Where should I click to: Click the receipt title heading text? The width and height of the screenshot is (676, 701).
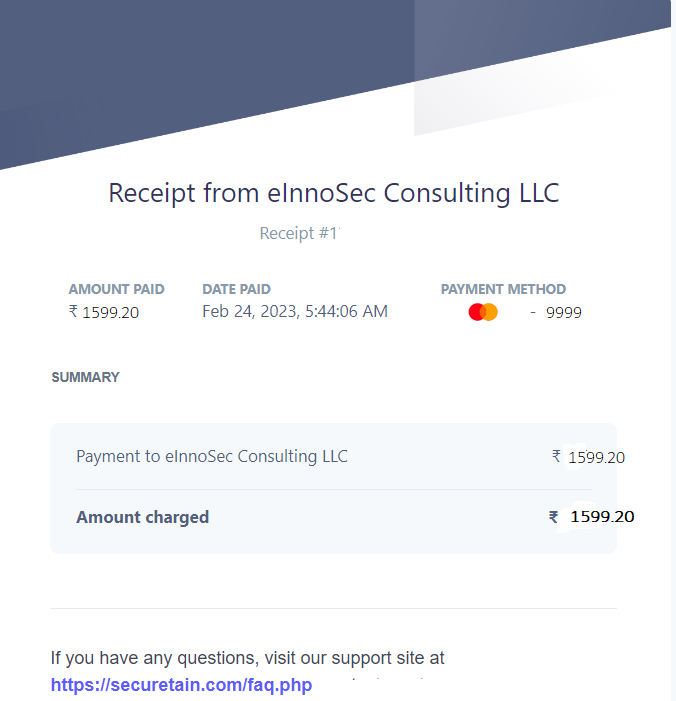point(333,193)
